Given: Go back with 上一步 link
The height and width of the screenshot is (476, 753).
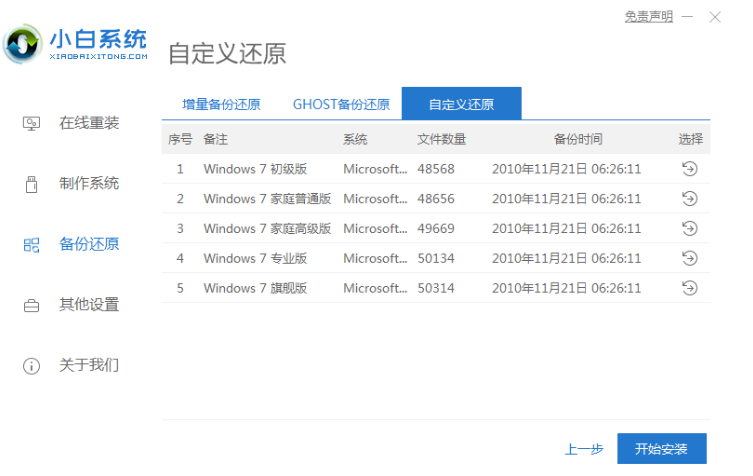Looking at the screenshot, I should [x=583, y=449].
